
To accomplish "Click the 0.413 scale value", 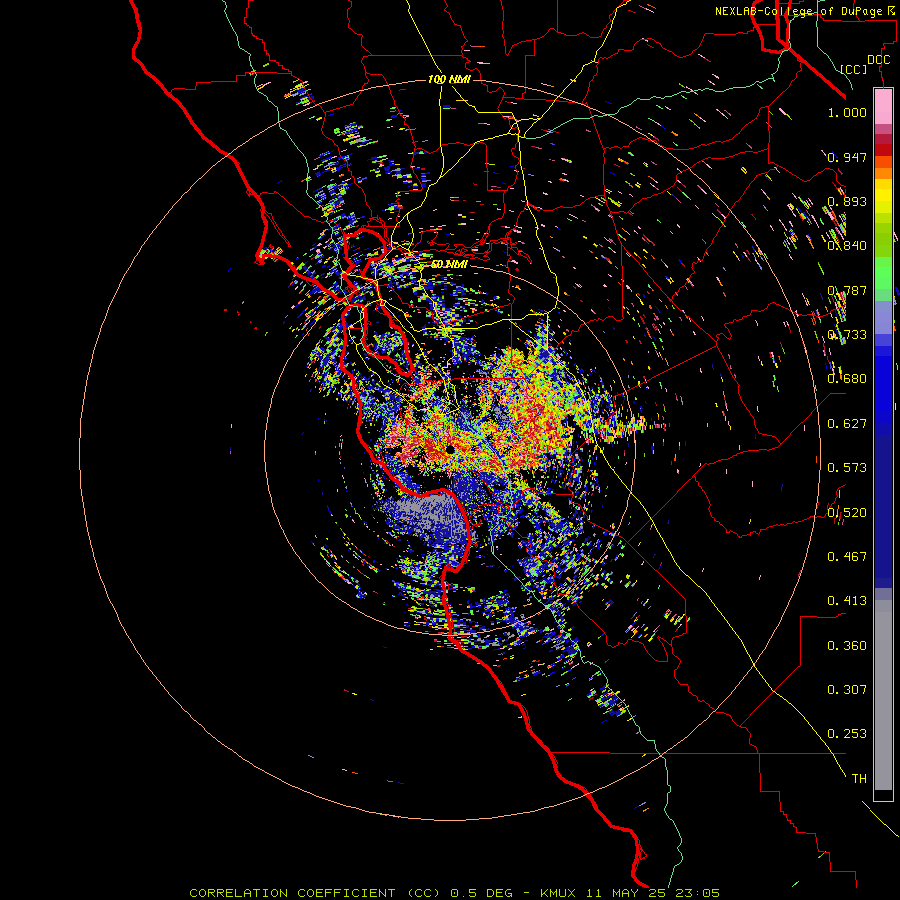I will 847,601.
